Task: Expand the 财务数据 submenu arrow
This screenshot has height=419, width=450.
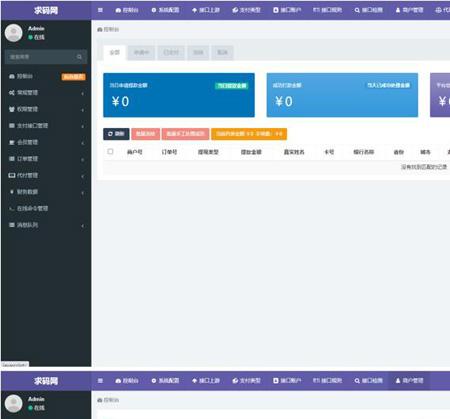Action: 82,193
